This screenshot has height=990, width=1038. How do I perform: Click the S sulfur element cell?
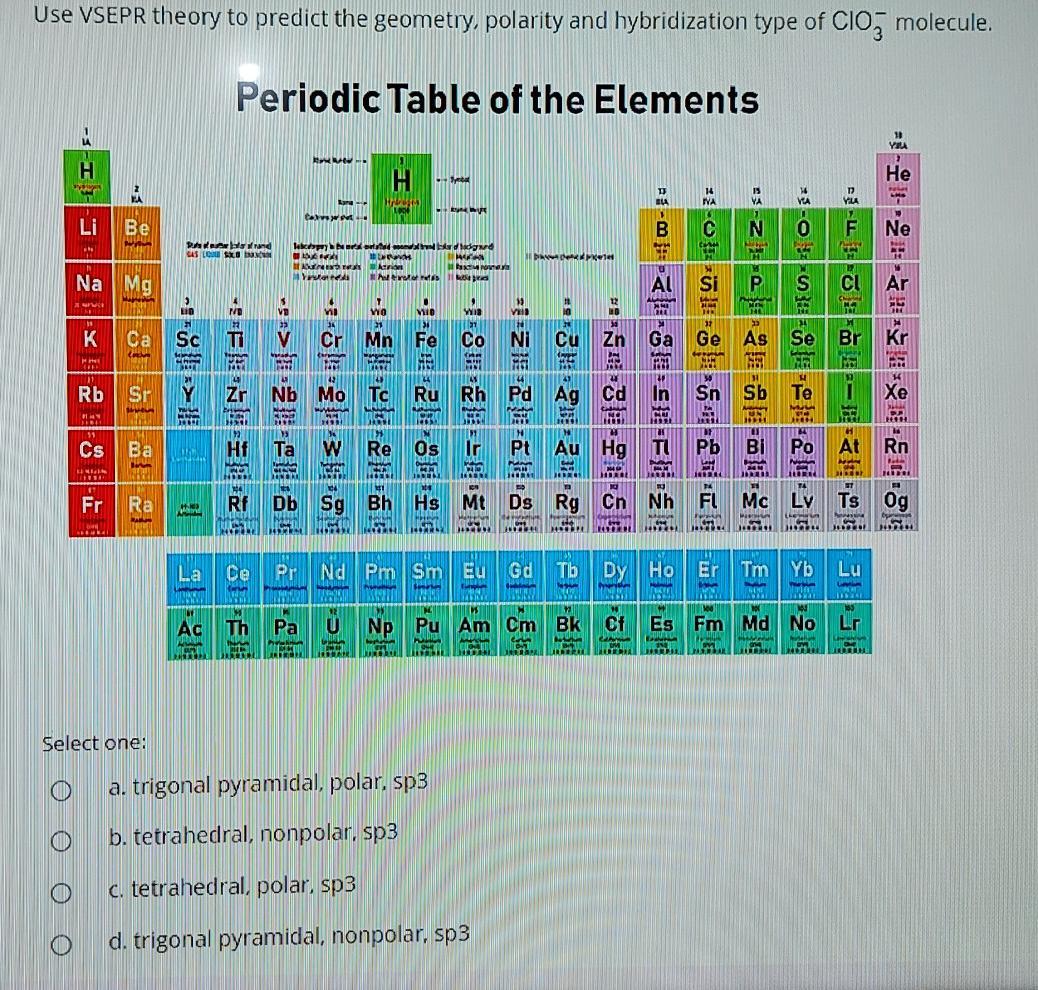(x=802, y=289)
